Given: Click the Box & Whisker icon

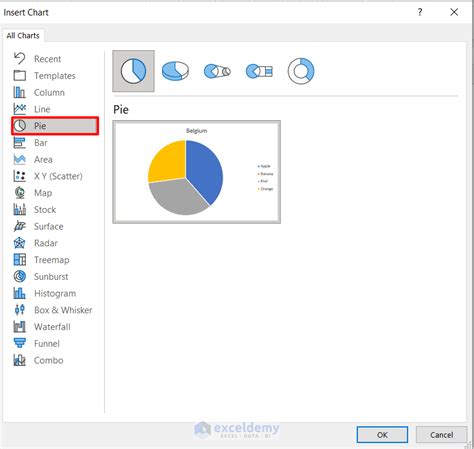Looking at the screenshot, I should coord(20,310).
